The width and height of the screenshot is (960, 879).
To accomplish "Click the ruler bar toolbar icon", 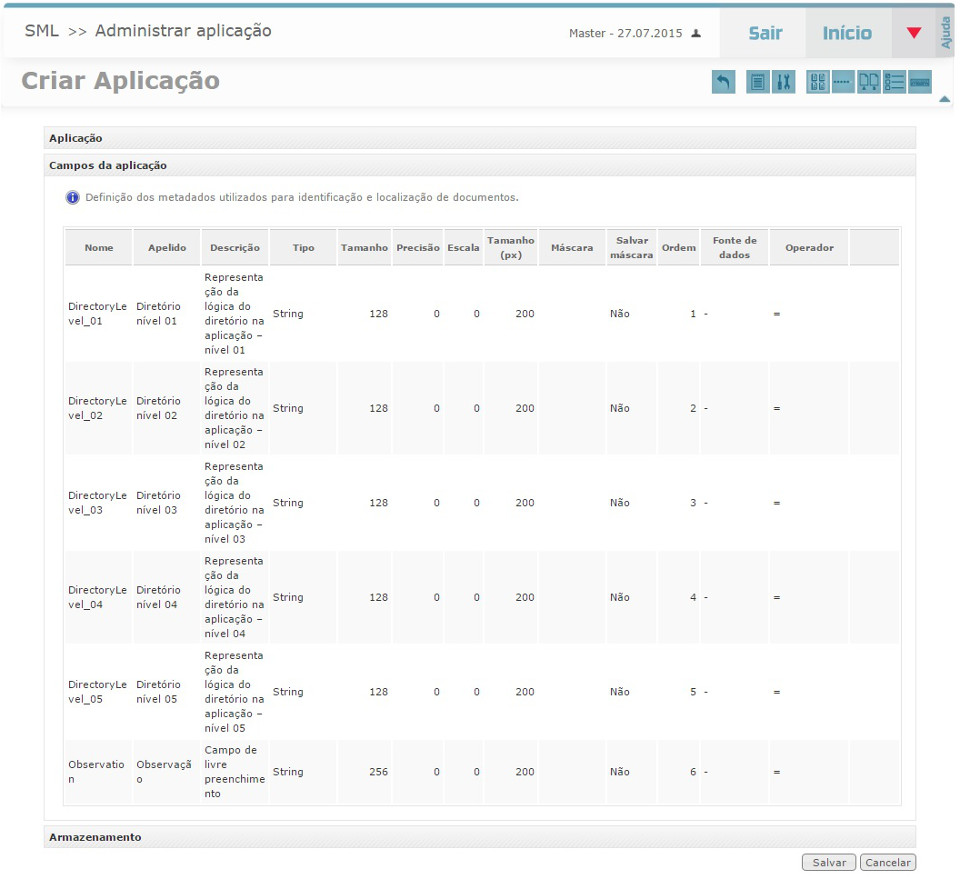I will point(920,82).
